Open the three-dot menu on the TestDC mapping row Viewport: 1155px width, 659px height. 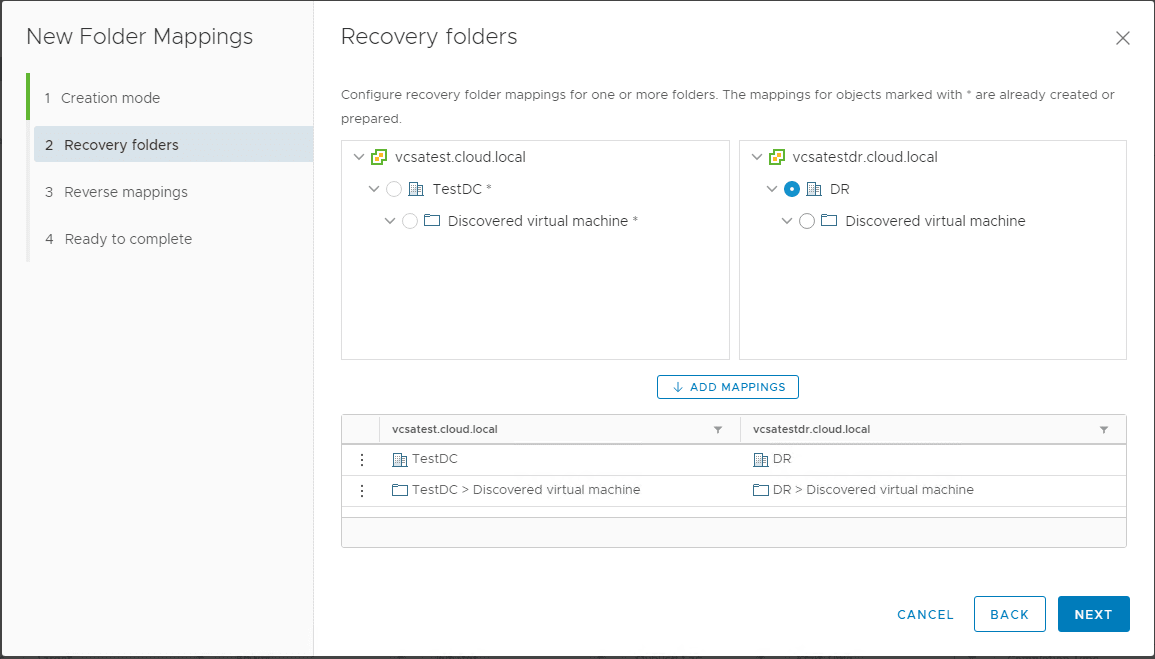click(x=361, y=460)
